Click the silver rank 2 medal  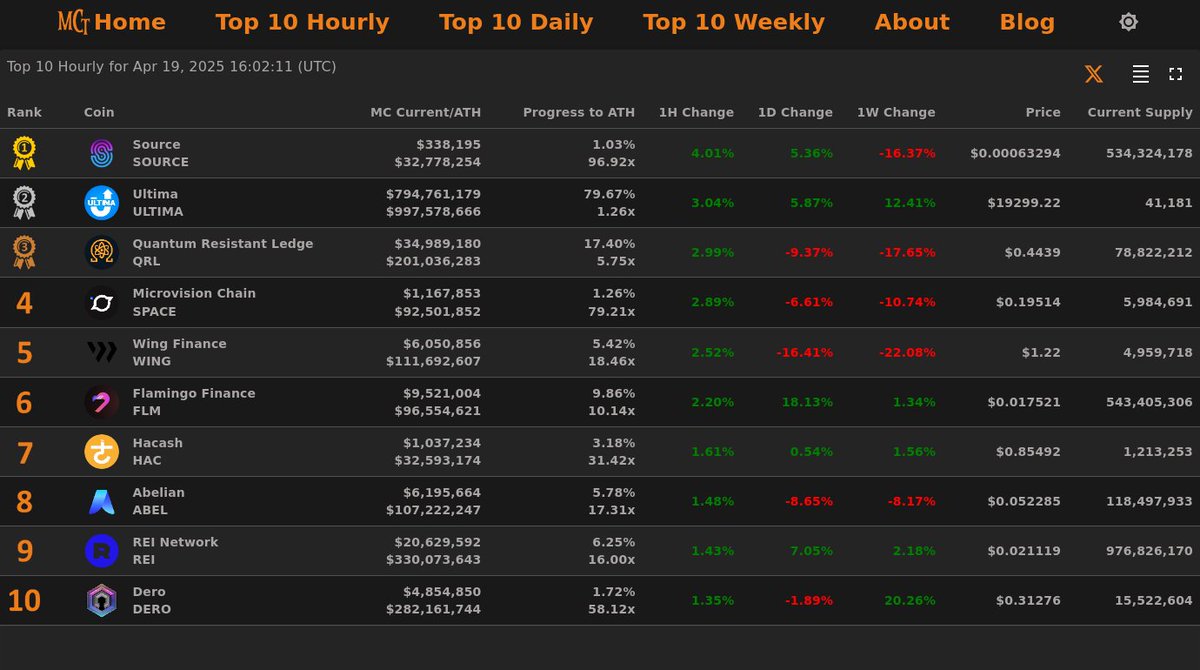(x=24, y=203)
